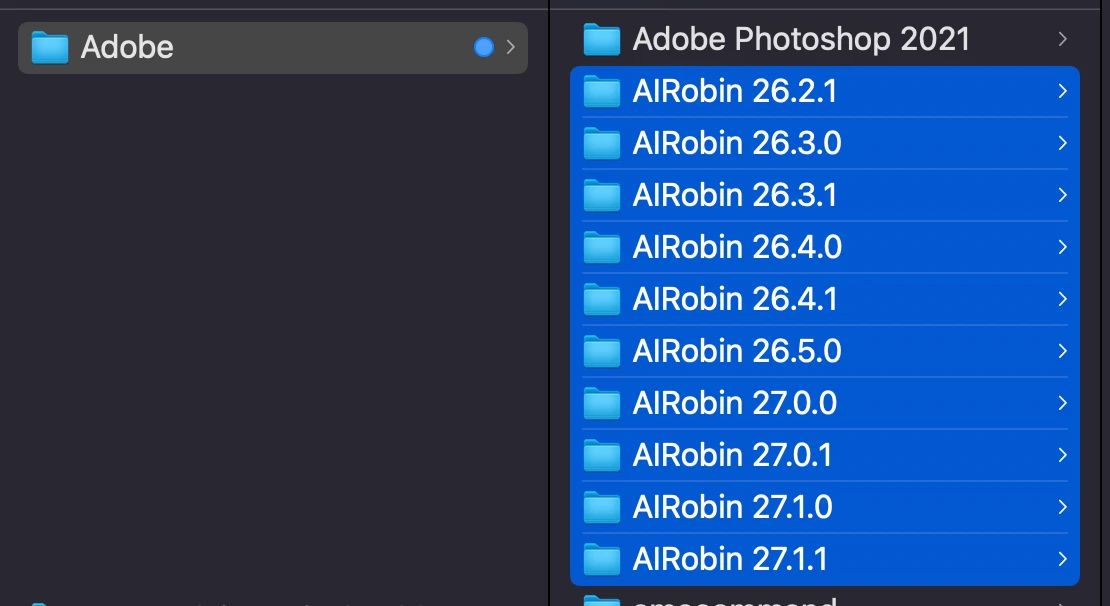Click the AIRobin 26.2.1 name text
The width and height of the screenshot is (1110, 606).
[735, 91]
